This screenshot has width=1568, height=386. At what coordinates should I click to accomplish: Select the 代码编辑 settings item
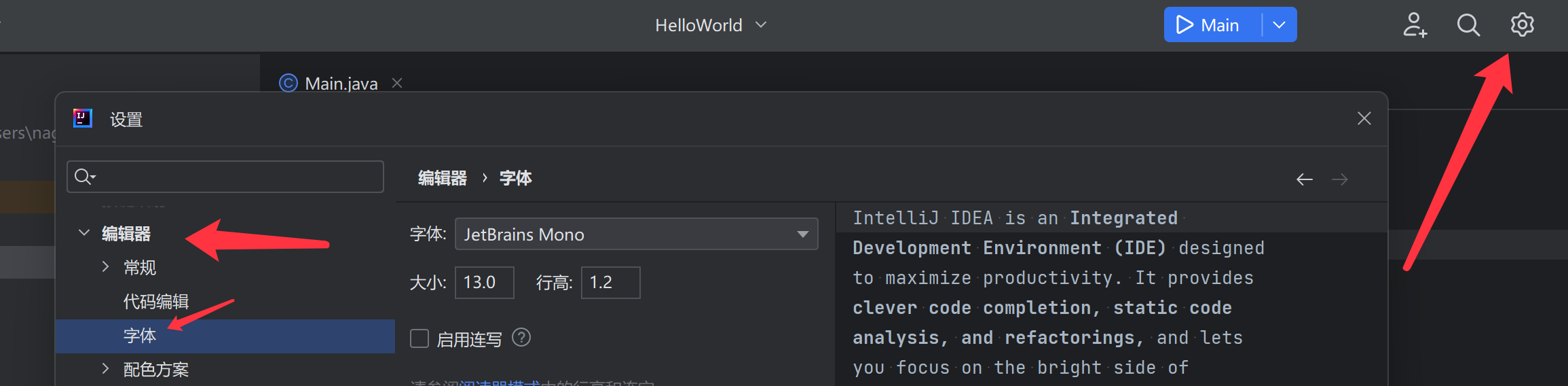click(x=156, y=302)
